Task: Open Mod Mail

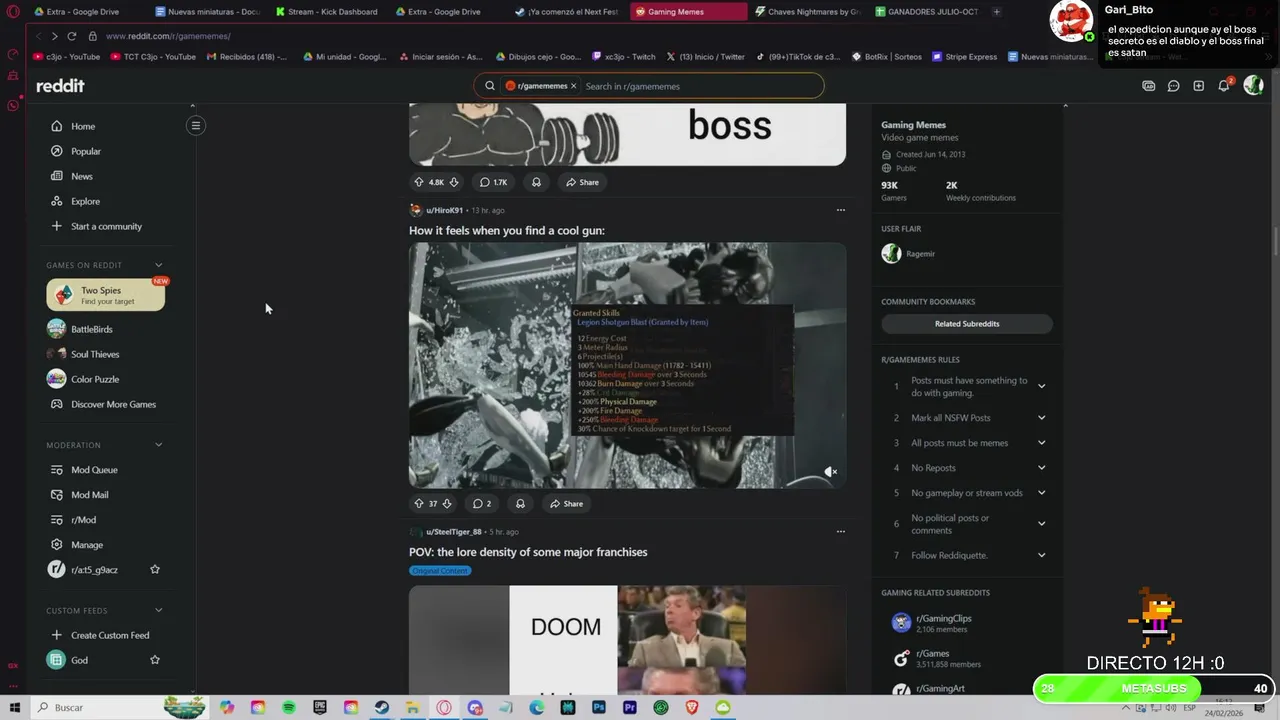Action: [x=89, y=495]
